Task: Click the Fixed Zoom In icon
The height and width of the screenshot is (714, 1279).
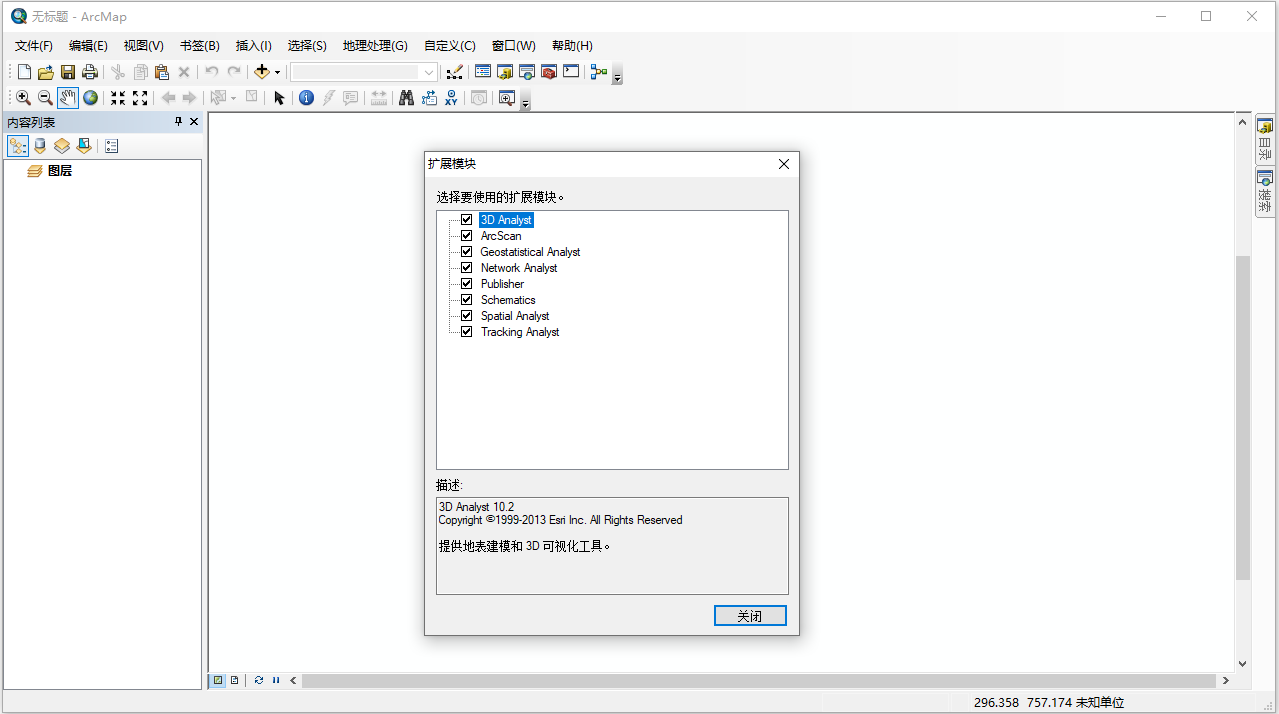Action: coord(118,98)
